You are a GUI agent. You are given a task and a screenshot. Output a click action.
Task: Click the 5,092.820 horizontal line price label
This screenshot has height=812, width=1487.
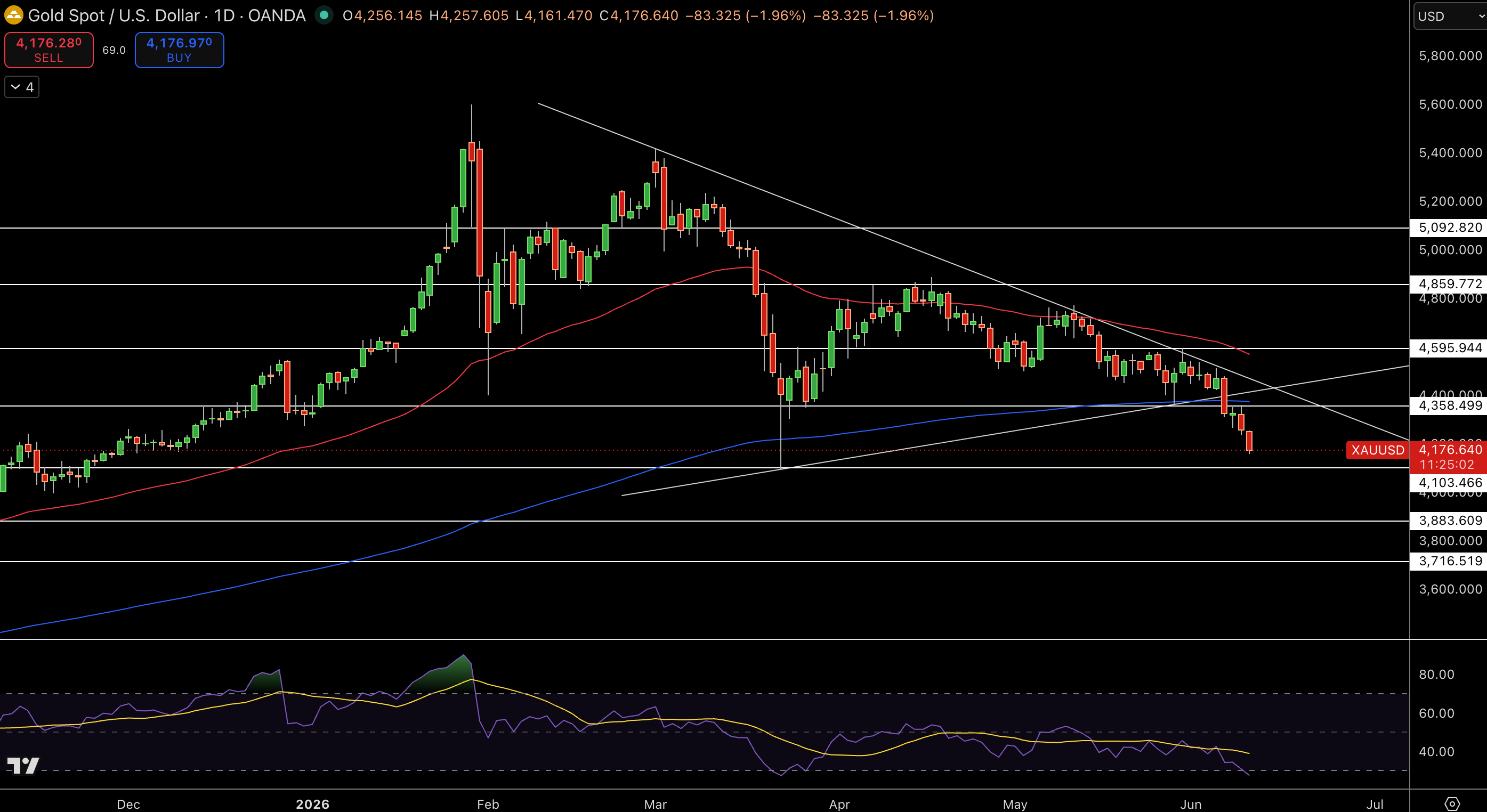pos(1450,228)
